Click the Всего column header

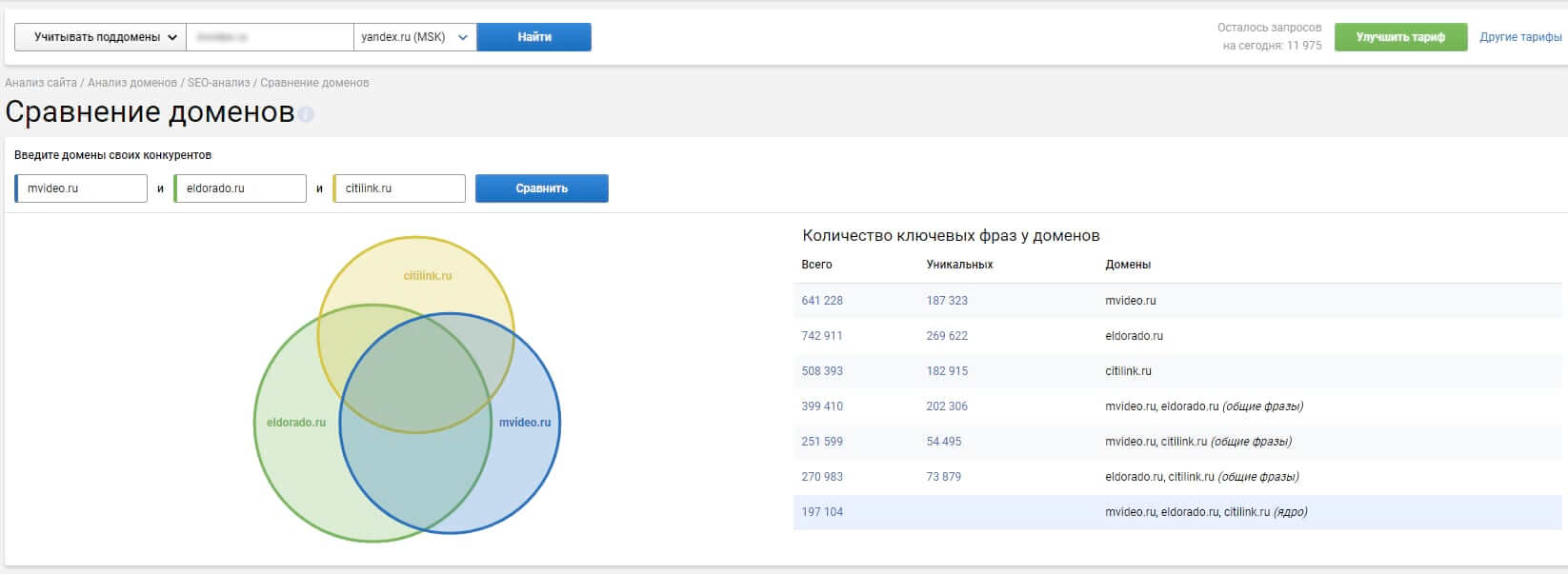(816, 265)
